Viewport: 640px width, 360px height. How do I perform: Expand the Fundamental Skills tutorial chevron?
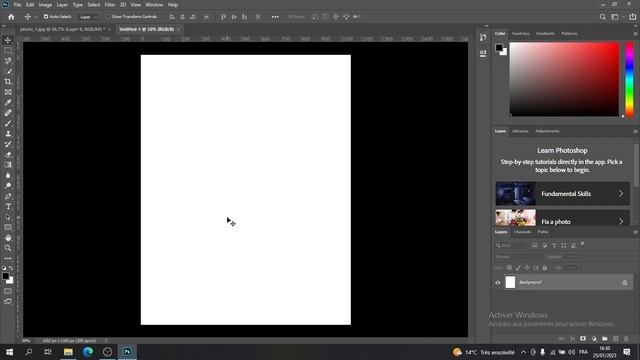pos(621,193)
